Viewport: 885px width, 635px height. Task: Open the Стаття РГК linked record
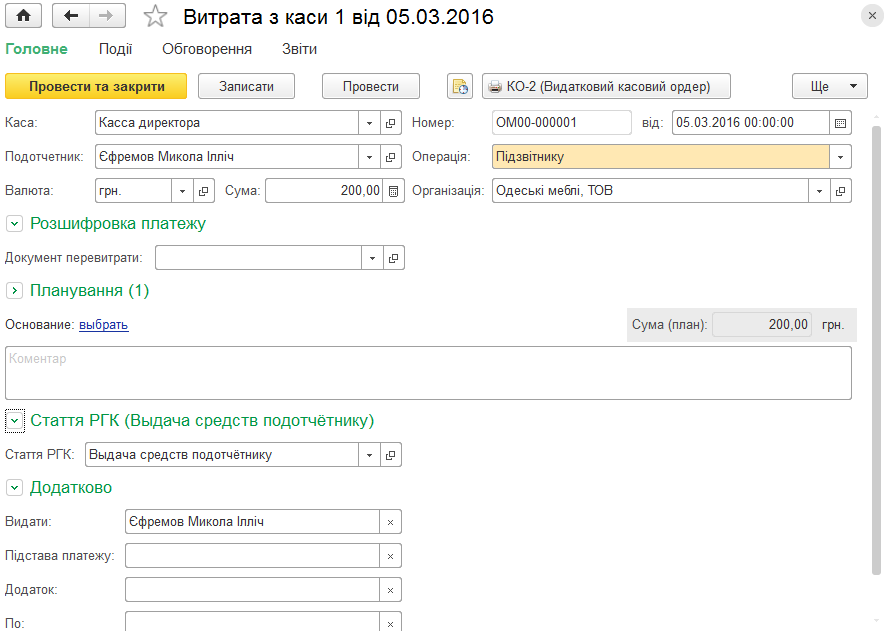[391, 455]
